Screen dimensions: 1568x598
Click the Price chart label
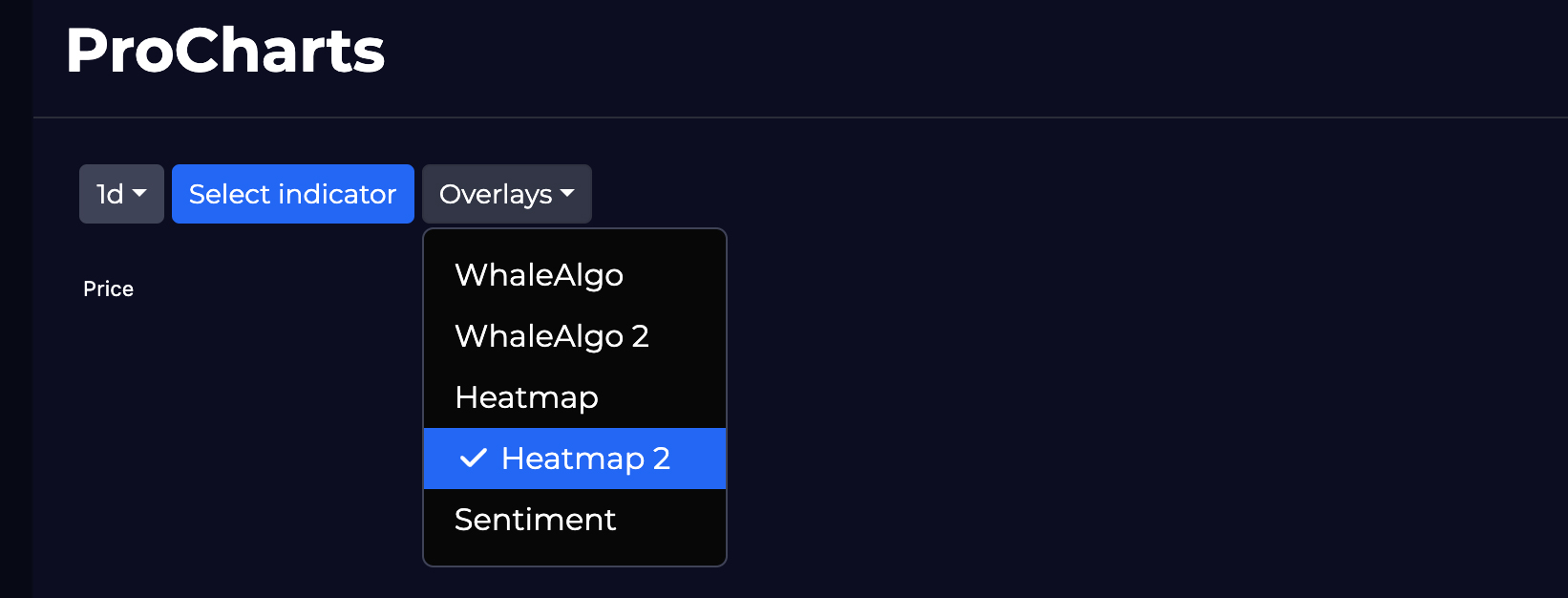108,288
